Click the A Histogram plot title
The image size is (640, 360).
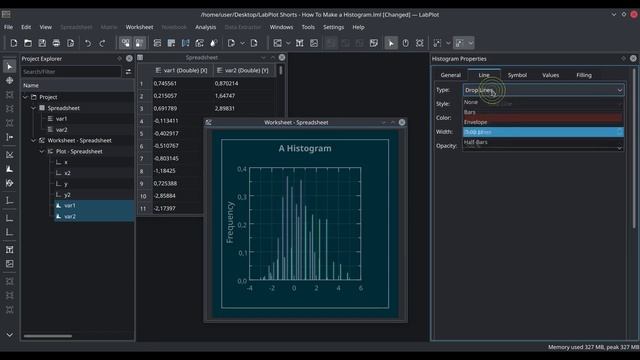[305, 148]
